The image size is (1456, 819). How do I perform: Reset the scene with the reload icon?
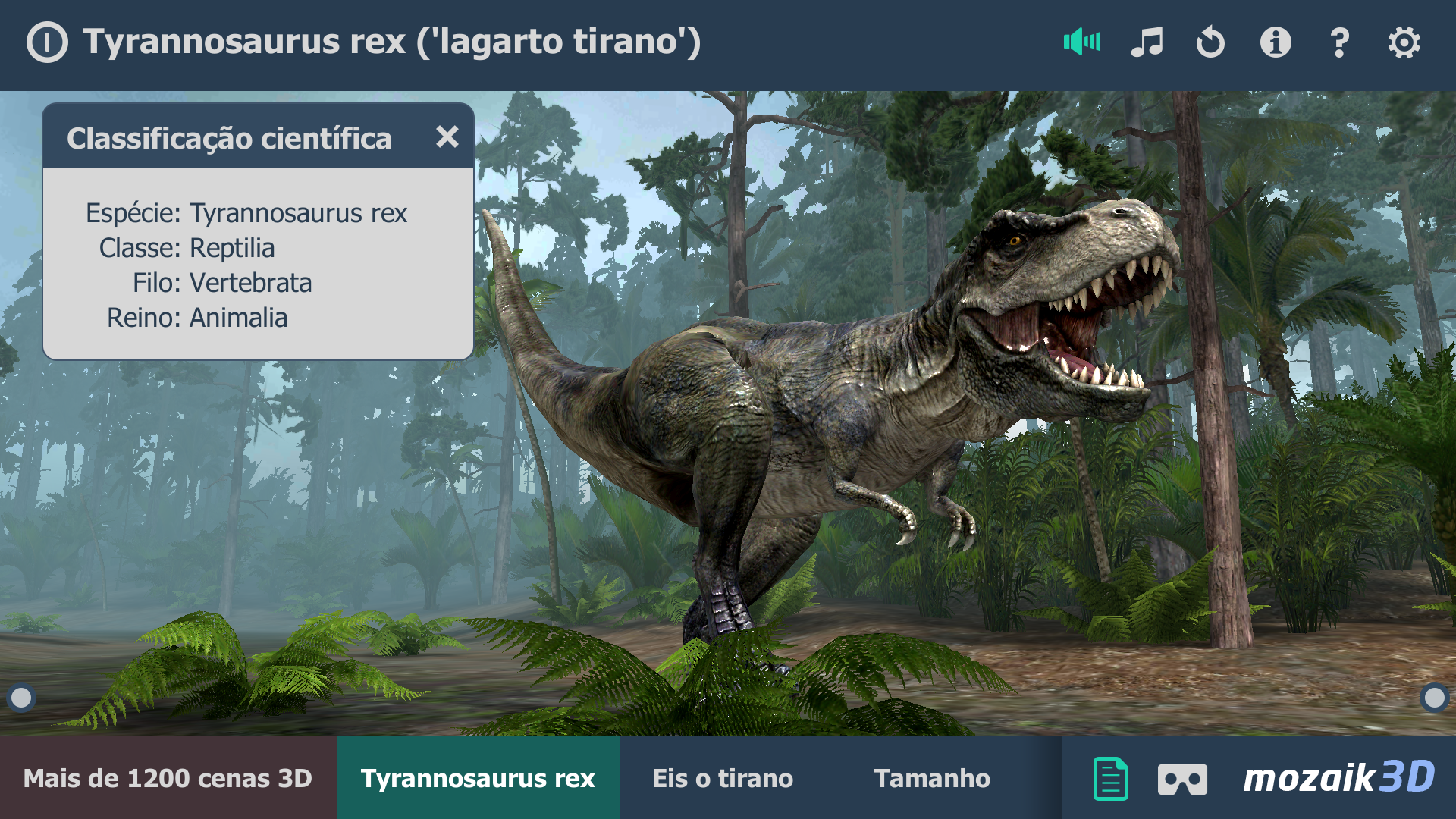[x=1210, y=42]
